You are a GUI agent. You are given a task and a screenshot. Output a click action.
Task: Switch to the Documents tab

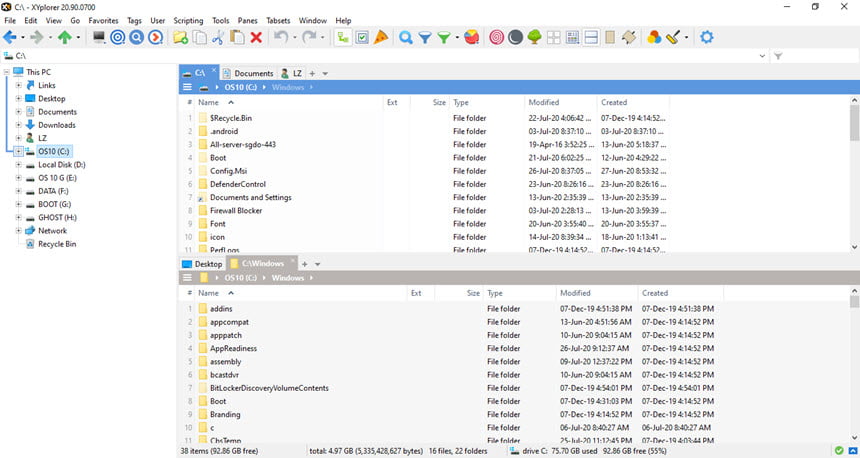click(248, 73)
